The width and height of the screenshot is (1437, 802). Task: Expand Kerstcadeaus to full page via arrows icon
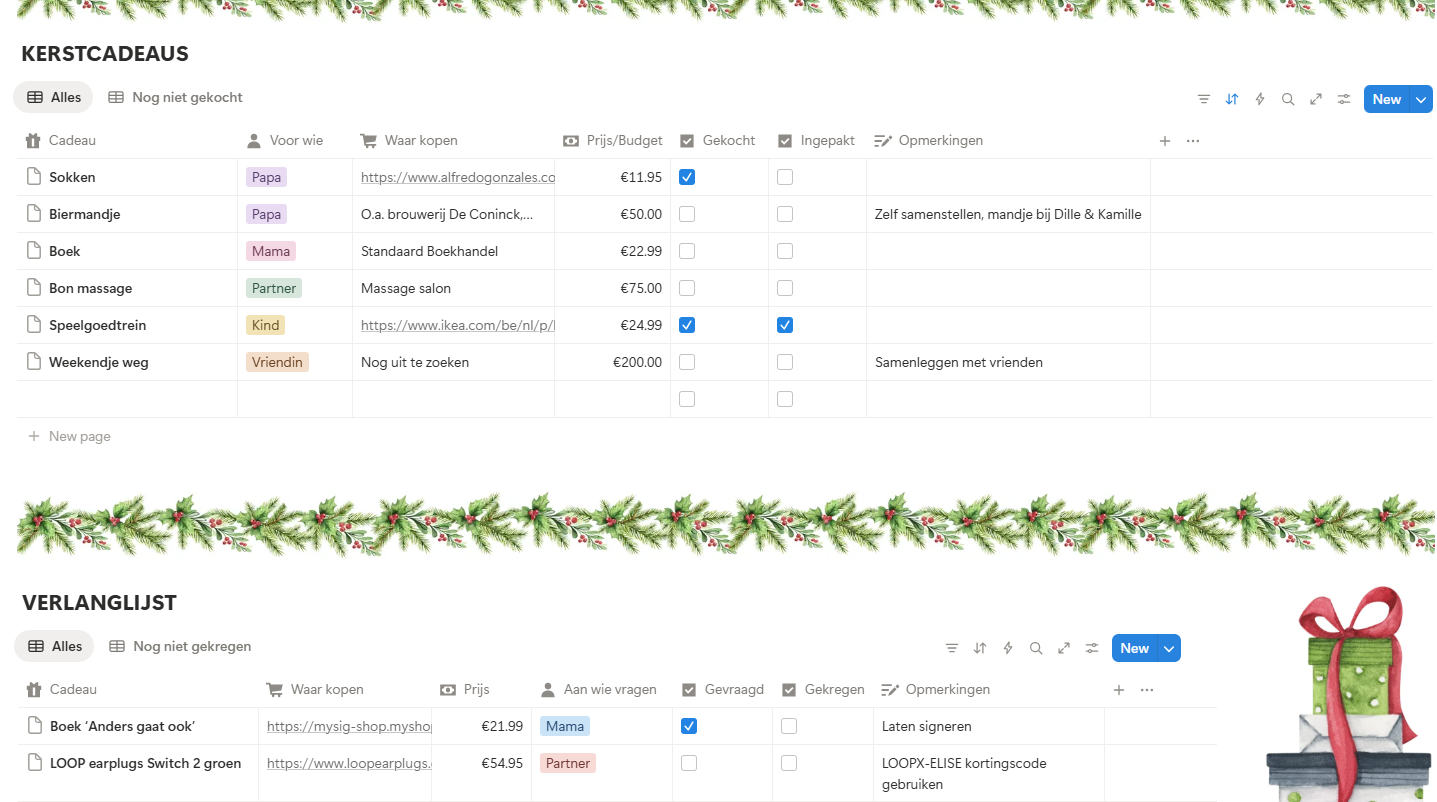pyautogui.click(x=1315, y=99)
